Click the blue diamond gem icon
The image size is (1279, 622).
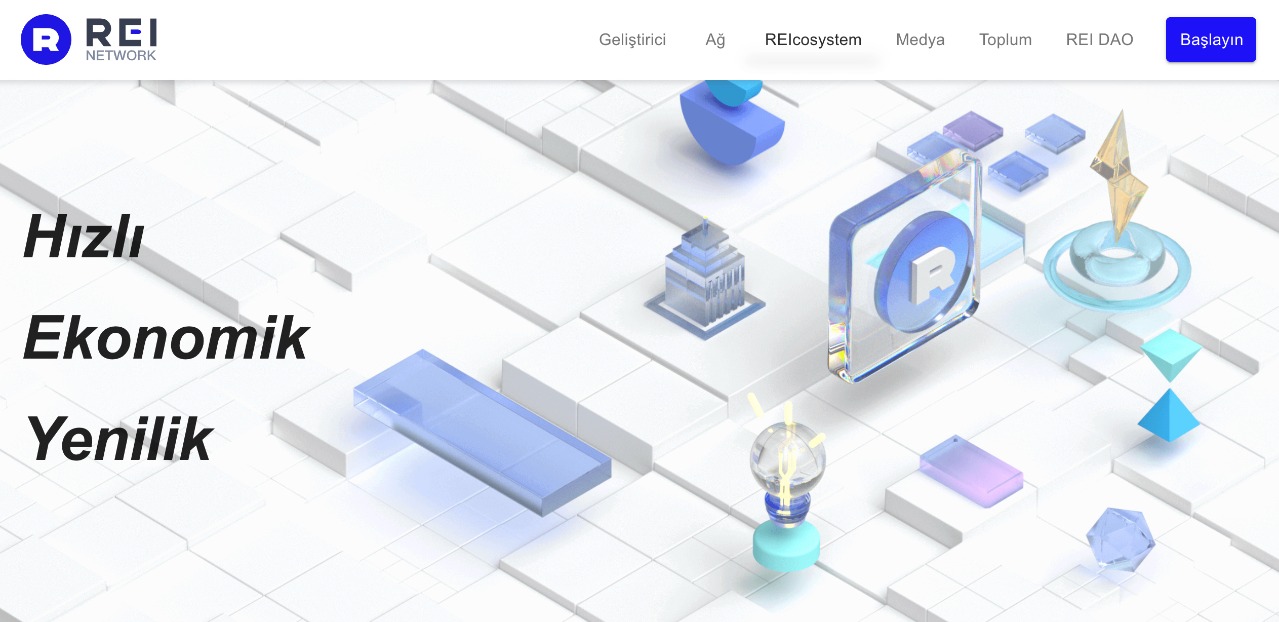[1168, 415]
